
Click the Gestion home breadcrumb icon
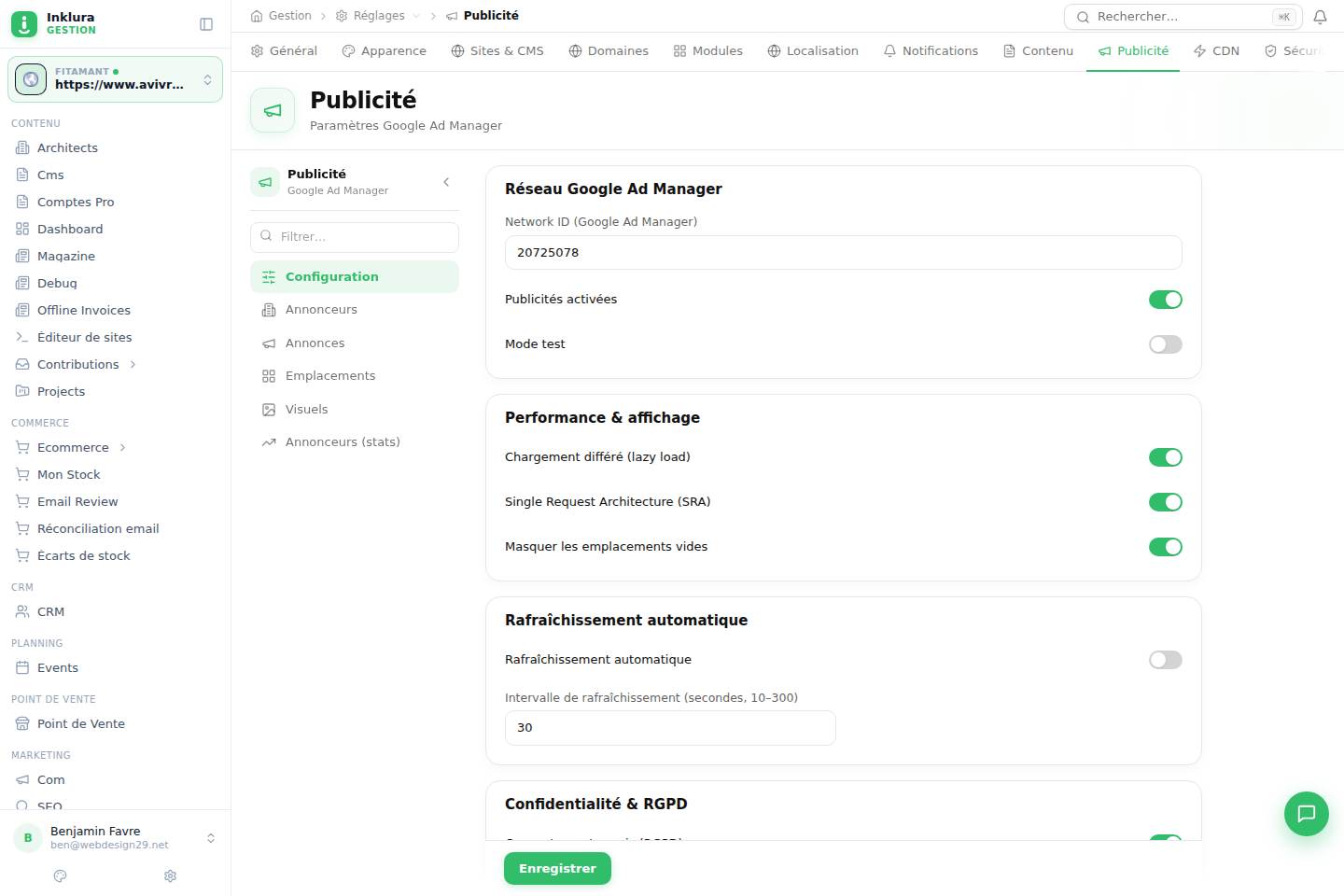[x=257, y=16]
